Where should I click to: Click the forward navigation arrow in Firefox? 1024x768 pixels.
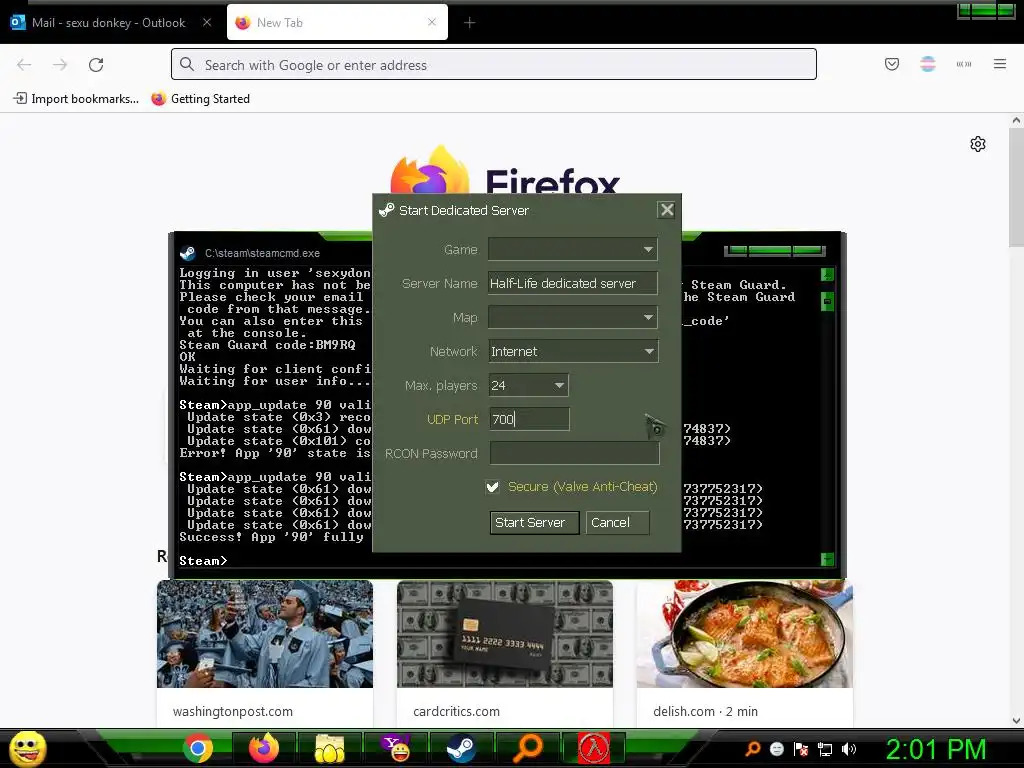60,65
